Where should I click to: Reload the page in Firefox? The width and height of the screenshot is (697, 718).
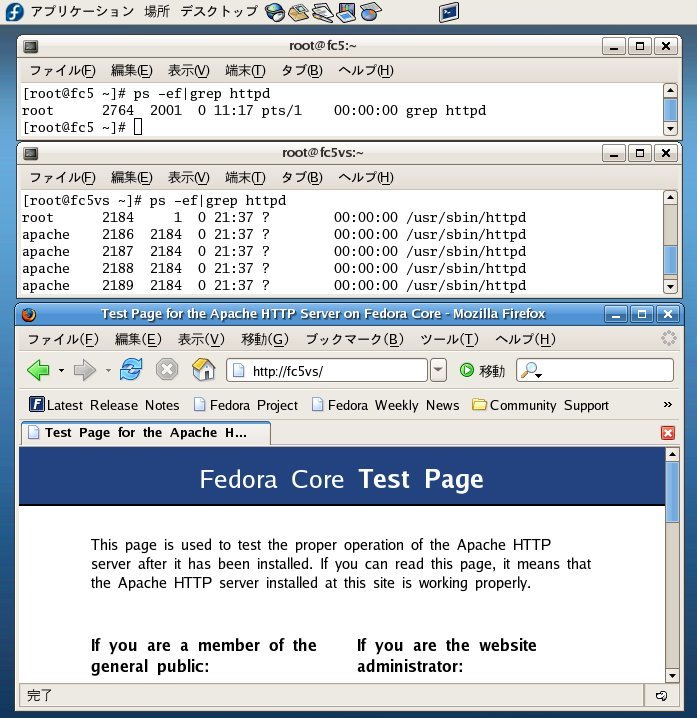click(131, 370)
